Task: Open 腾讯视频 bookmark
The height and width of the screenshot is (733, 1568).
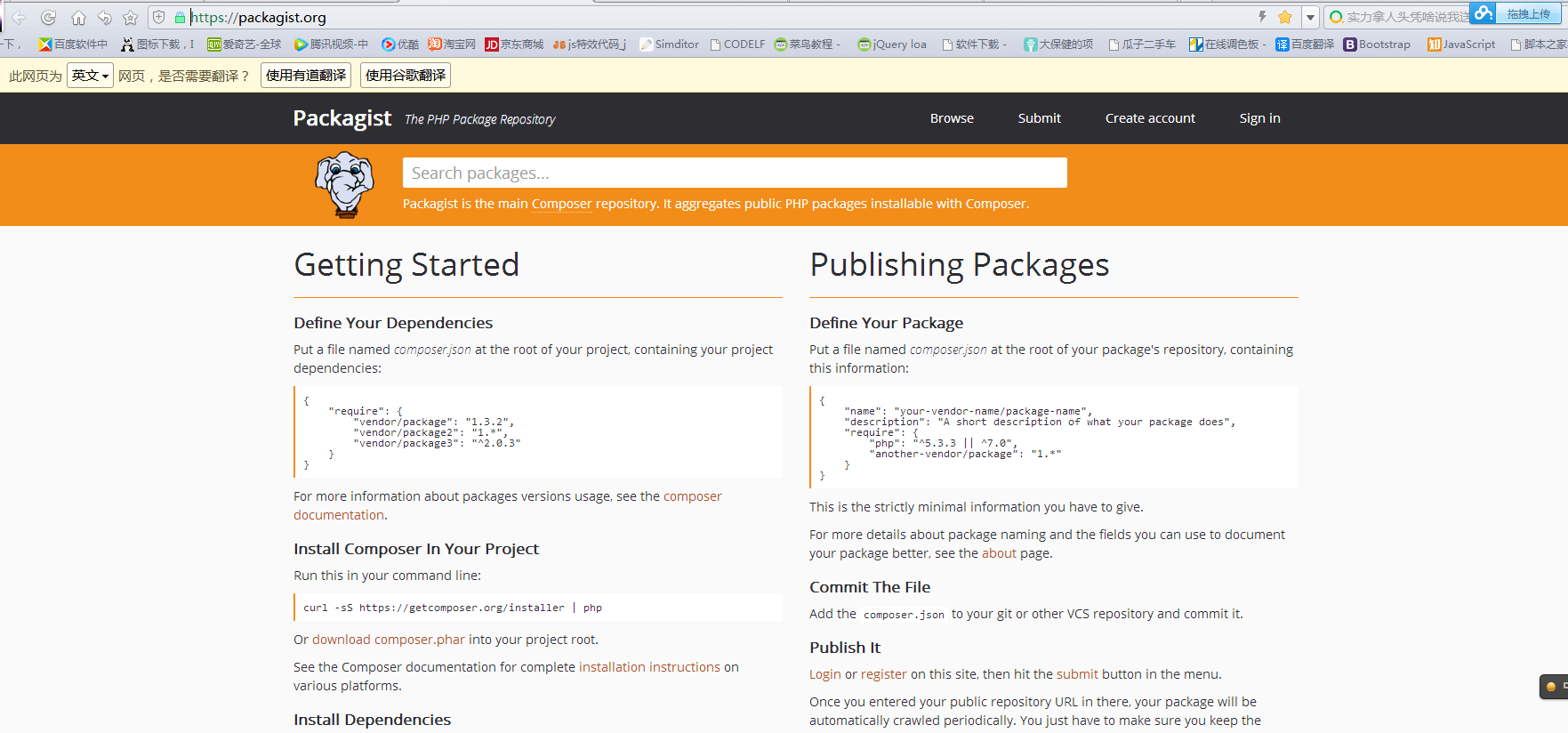Action: (331, 44)
